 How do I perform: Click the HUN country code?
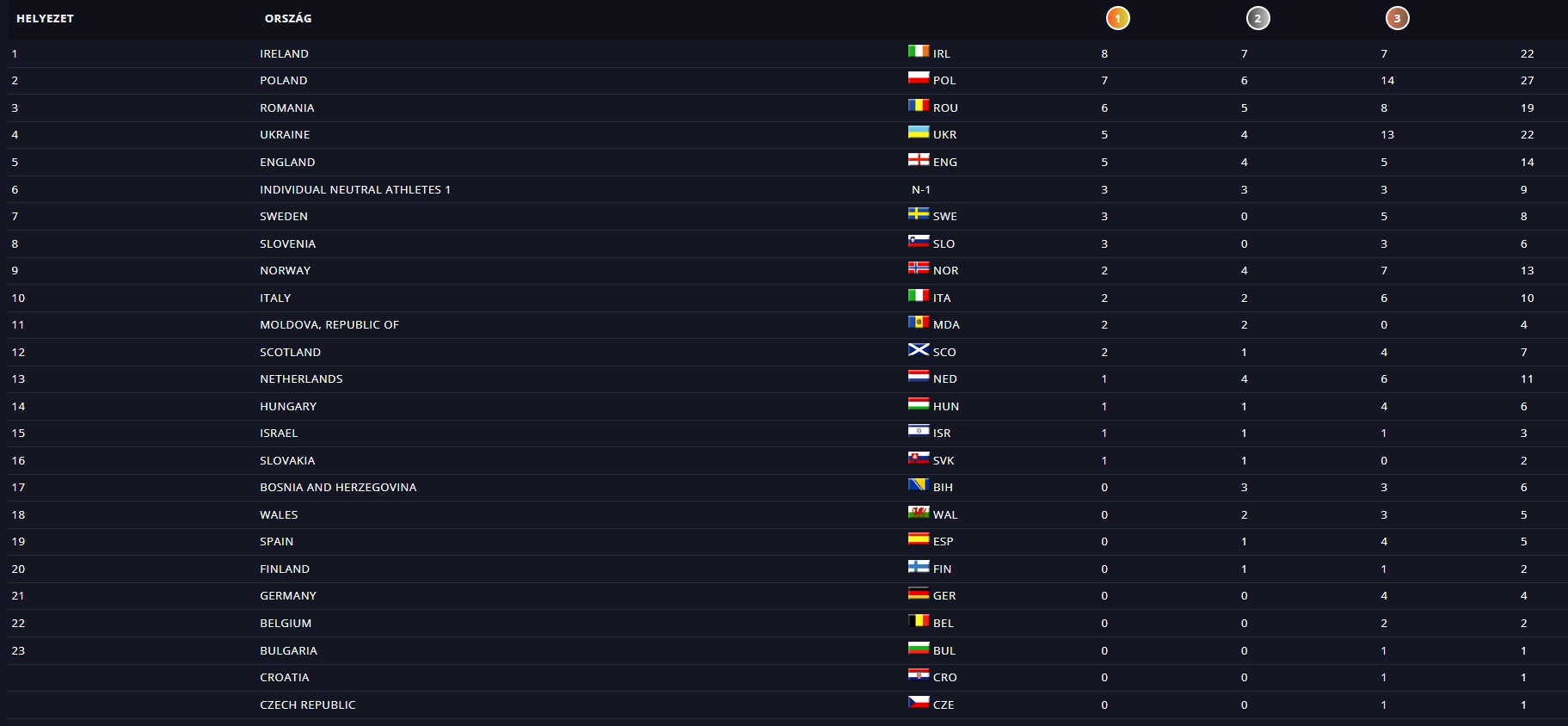(x=946, y=406)
